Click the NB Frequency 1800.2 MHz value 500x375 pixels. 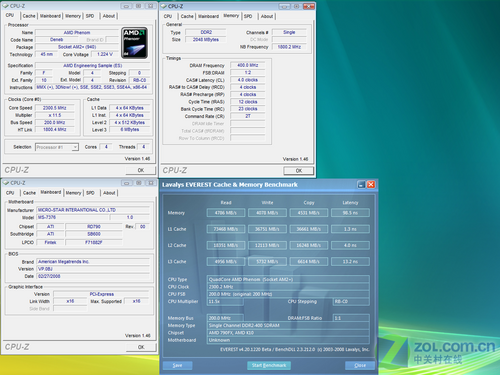(289, 47)
